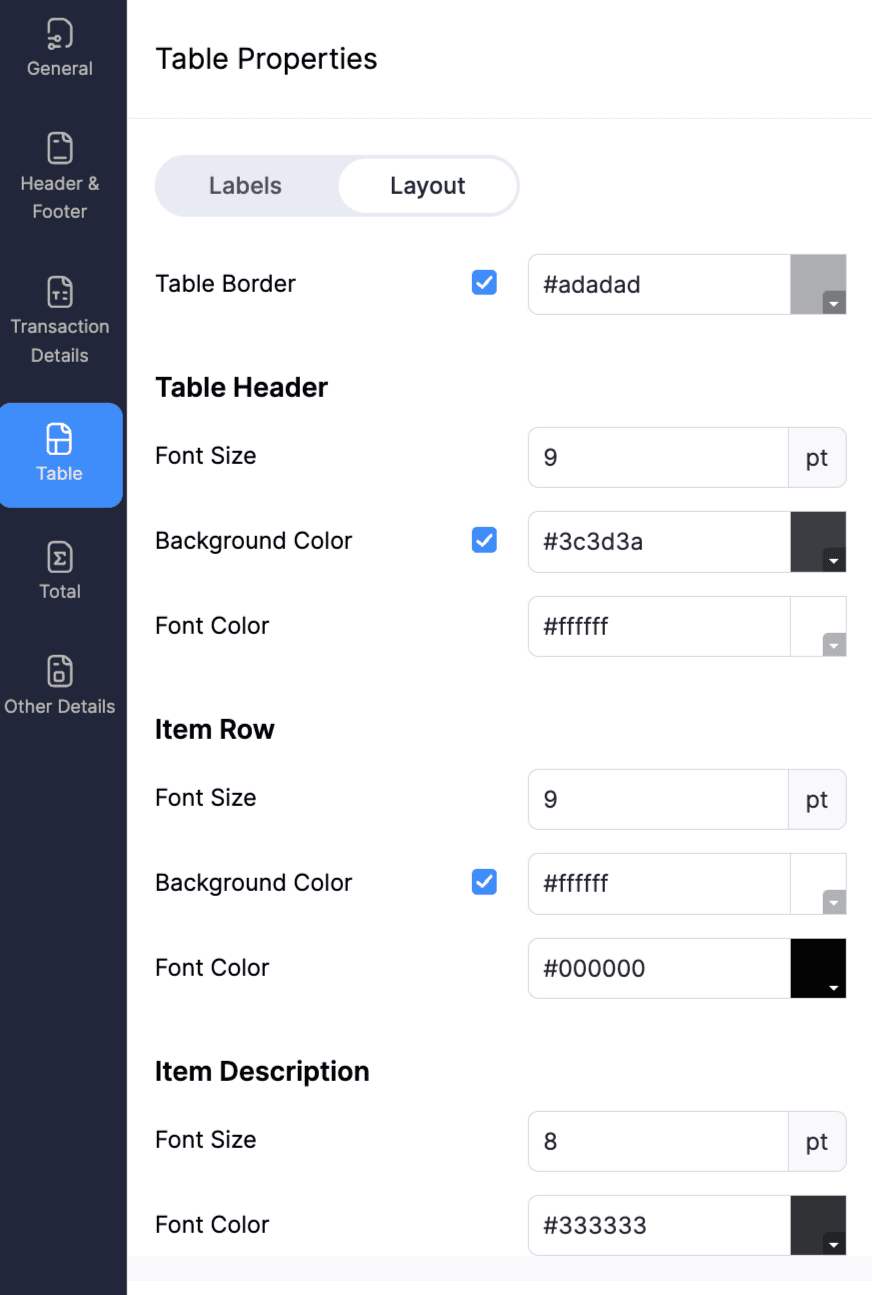The image size is (872, 1295).
Task: Click the sigma icon inside Total button
Action: [x=59, y=562]
